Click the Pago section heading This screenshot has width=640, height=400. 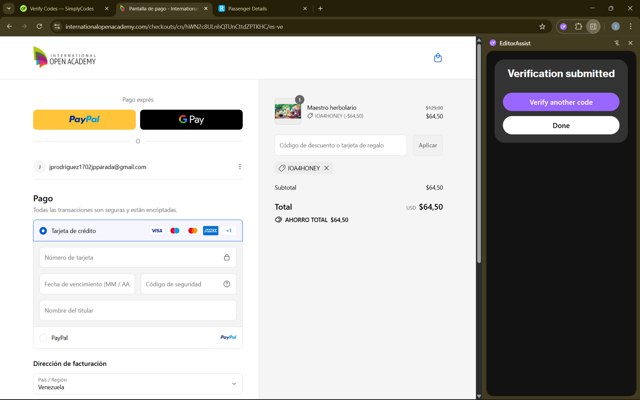pyautogui.click(x=43, y=198)
